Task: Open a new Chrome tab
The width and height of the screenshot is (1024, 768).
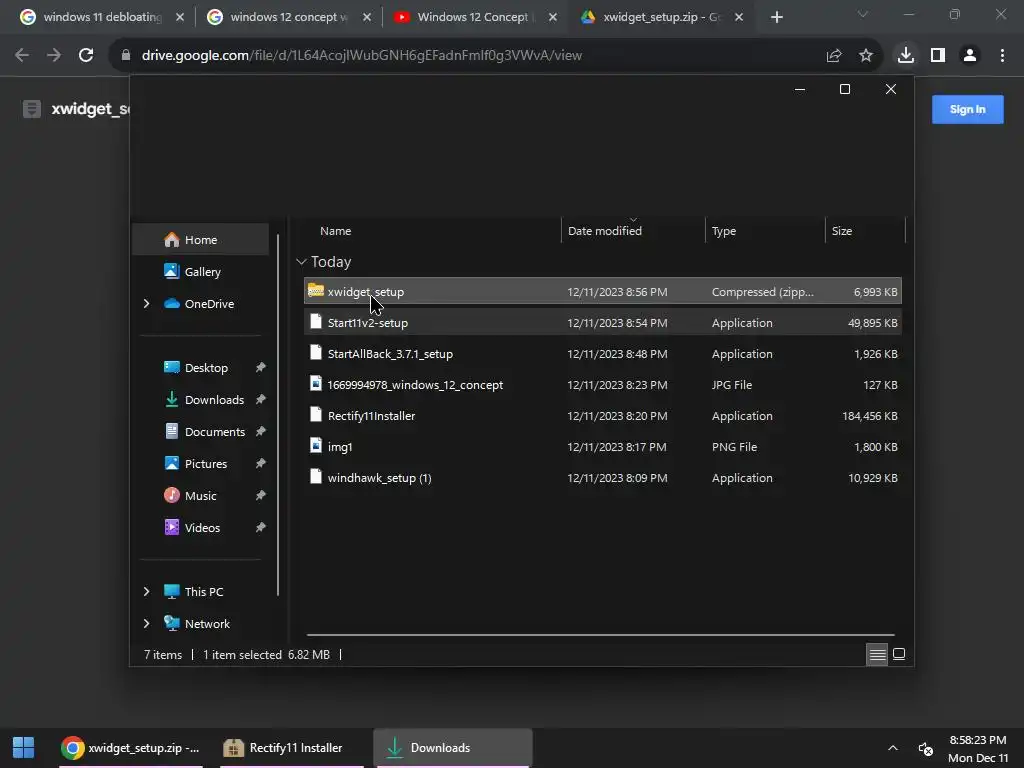Action: (x=776, y=17)
